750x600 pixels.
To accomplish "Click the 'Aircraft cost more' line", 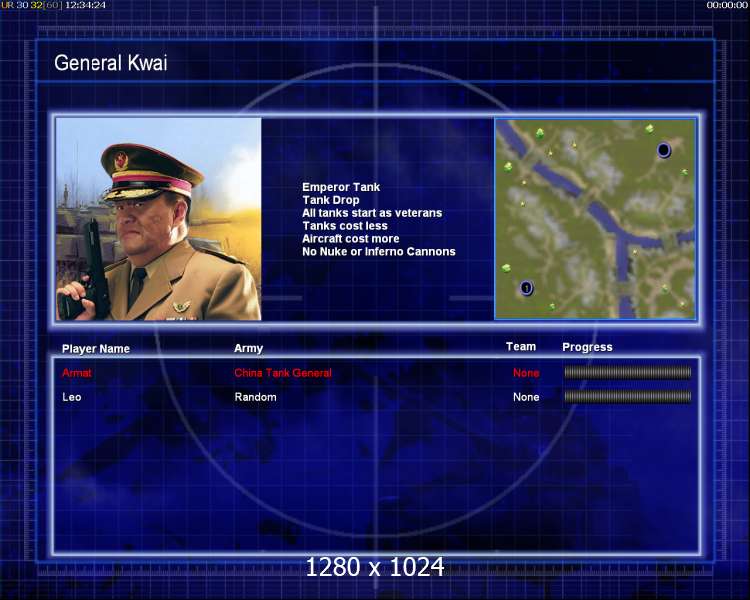I will click(351, 239).
